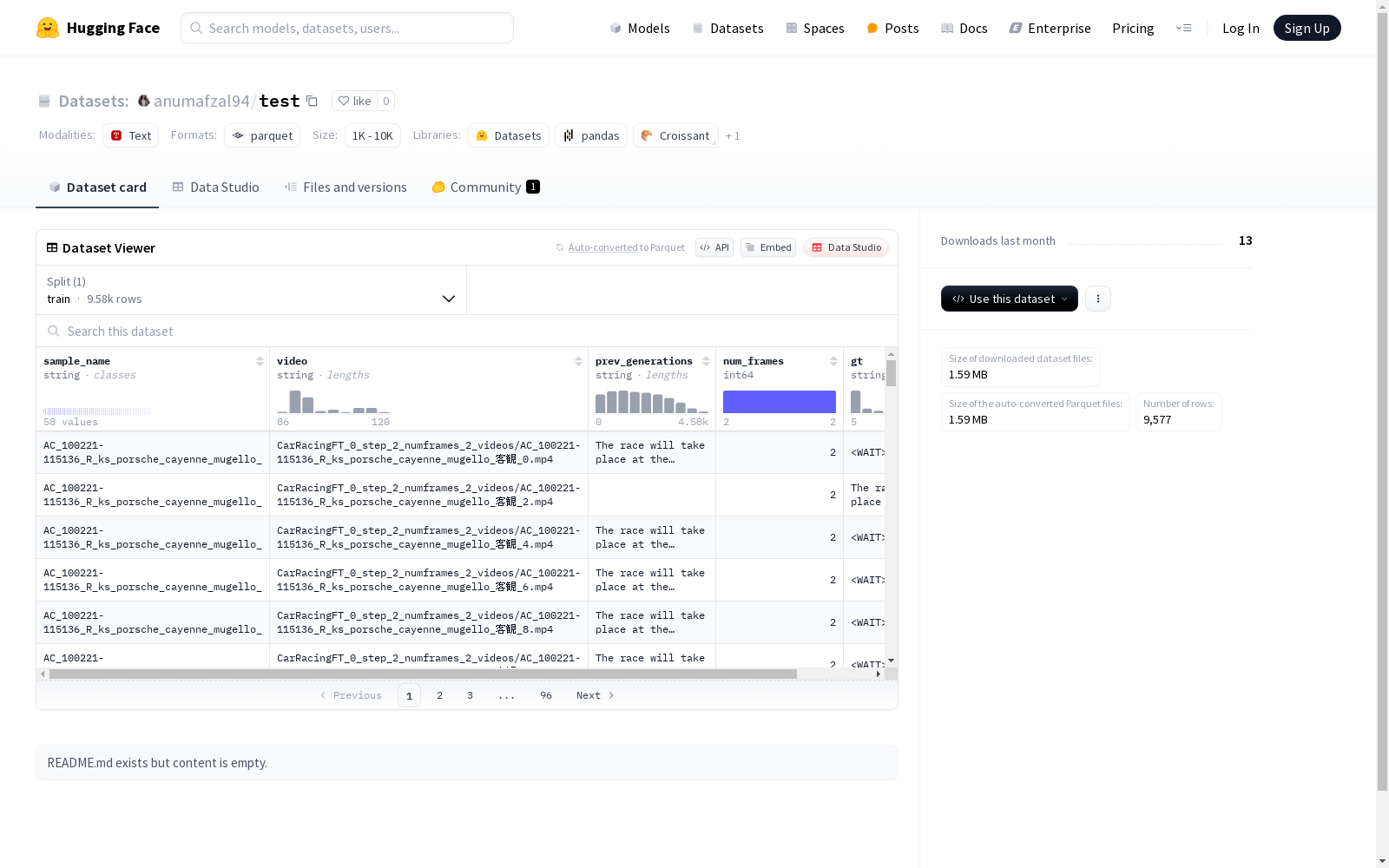
Task: Switch to the Dataset card tab
Action: tap(97, 187)
